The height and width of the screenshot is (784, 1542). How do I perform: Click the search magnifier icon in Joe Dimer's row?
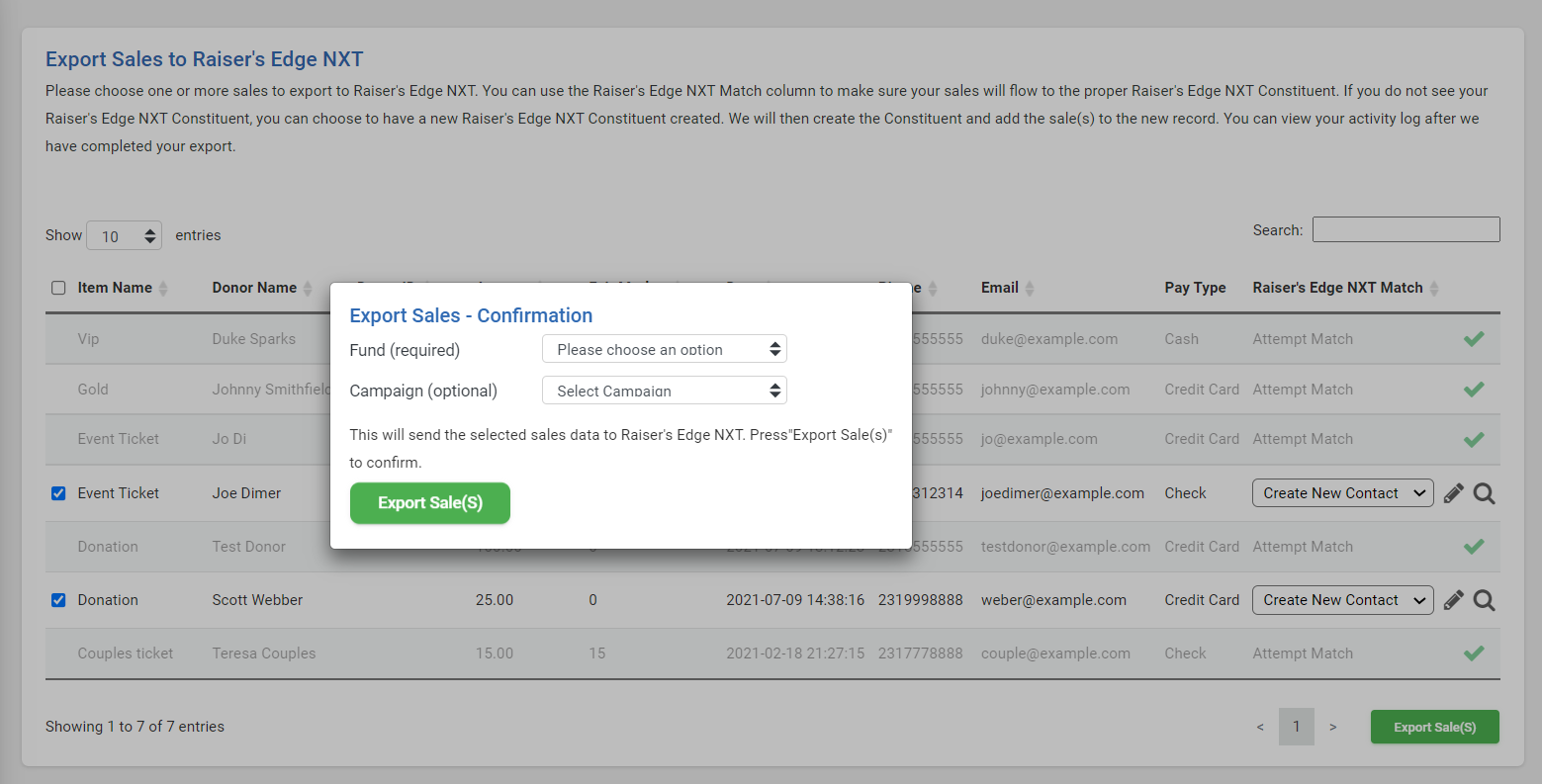pos(1484,493)
